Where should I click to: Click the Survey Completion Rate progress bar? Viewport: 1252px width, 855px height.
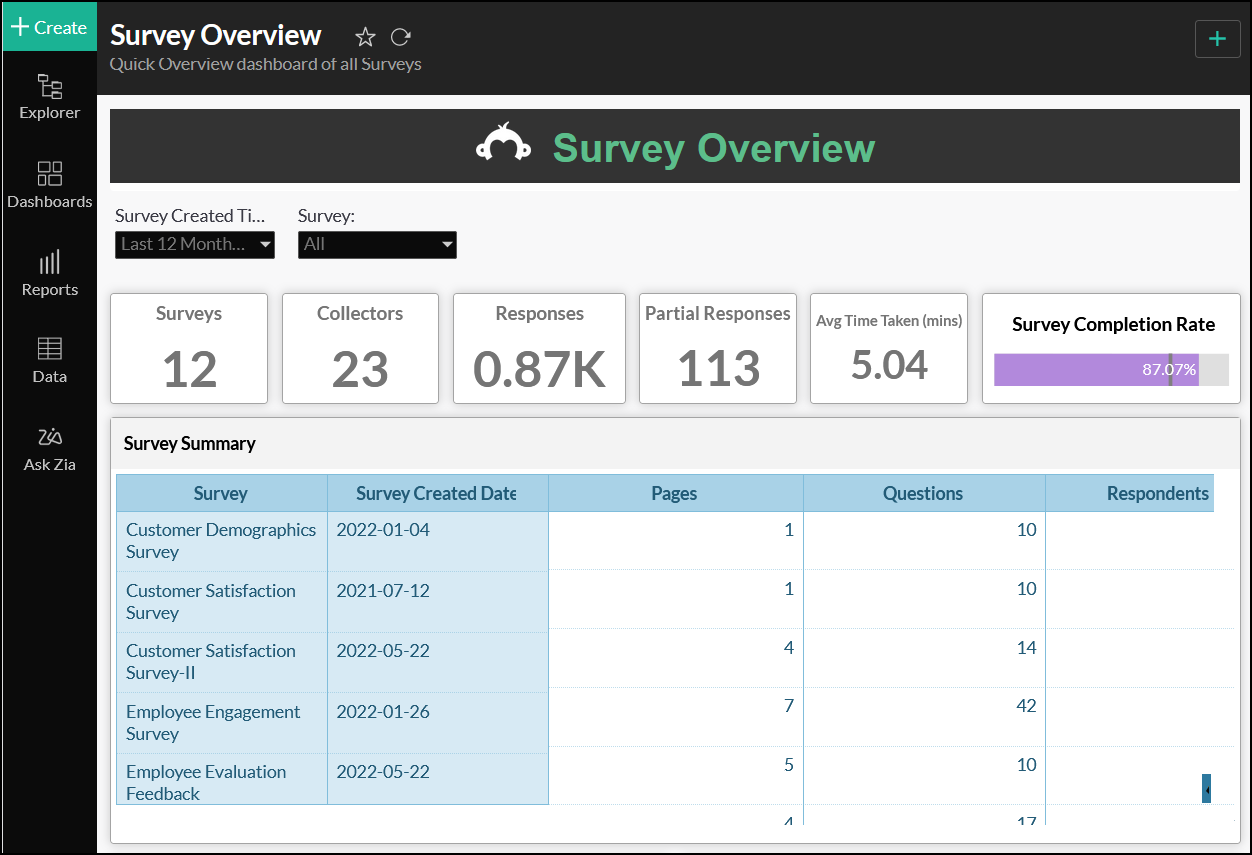click(x=1110, y=369)
